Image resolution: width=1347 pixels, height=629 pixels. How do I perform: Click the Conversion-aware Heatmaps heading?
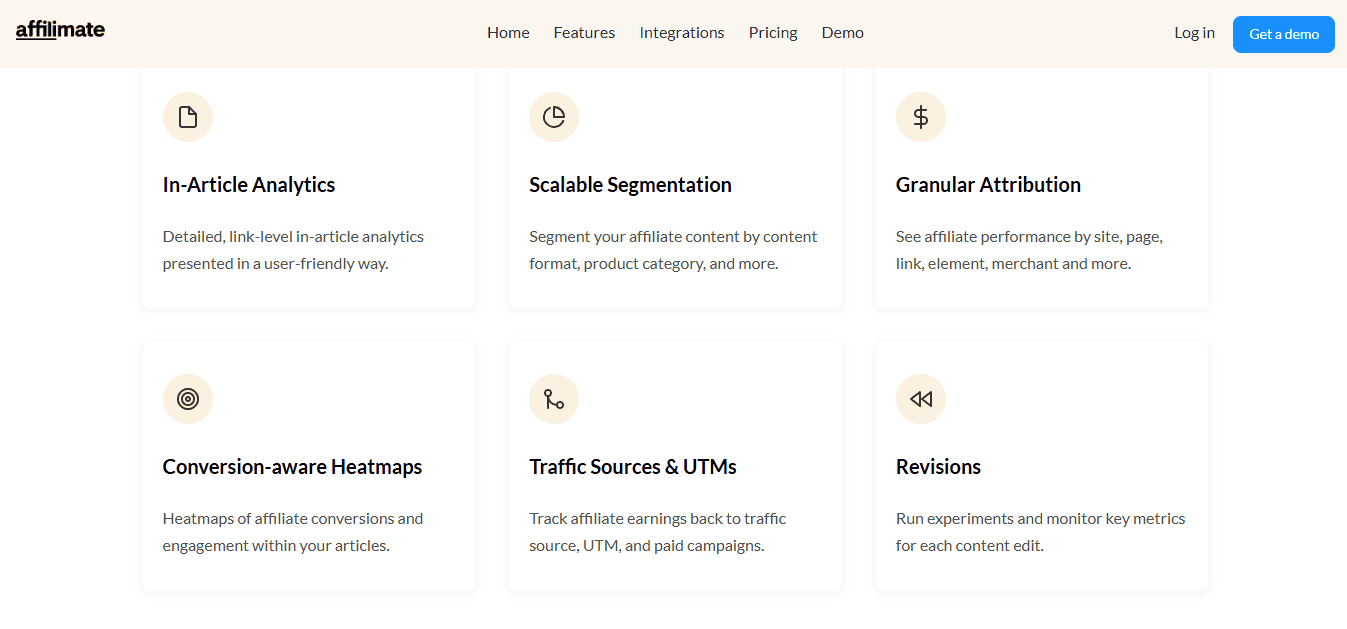pyautogui.click(x=292, y=467)
